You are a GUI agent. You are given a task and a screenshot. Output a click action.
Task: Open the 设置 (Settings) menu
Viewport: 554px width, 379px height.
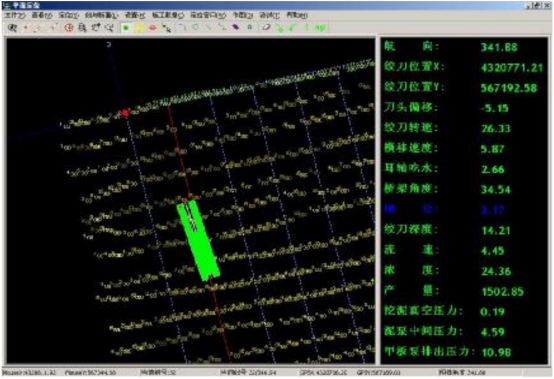point(135,15)
